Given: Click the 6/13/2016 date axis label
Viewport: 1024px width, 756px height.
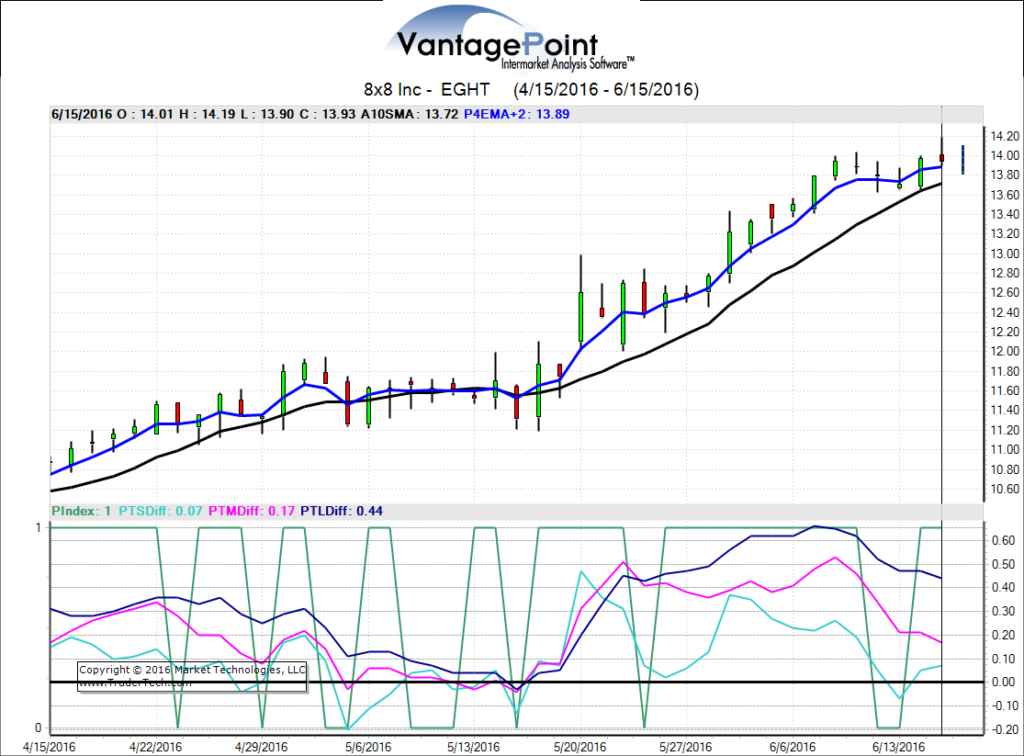Looking at the screenshot, I should point(899,747).
